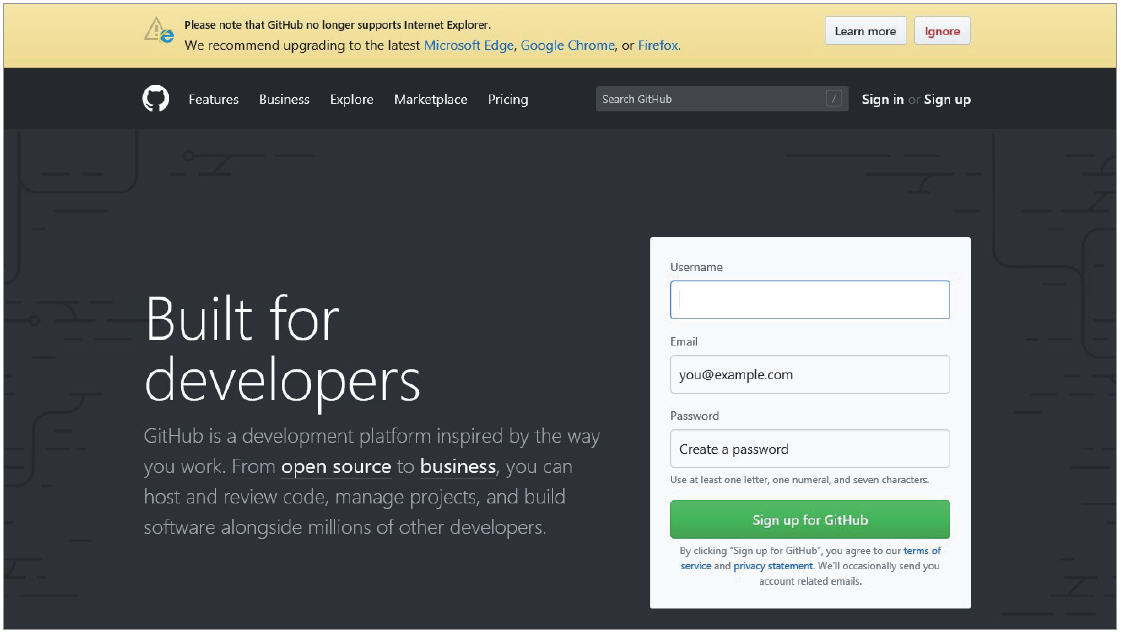Read the terms of service link
This screenshot has width=1124, height=634.
[x=811, y=558]
